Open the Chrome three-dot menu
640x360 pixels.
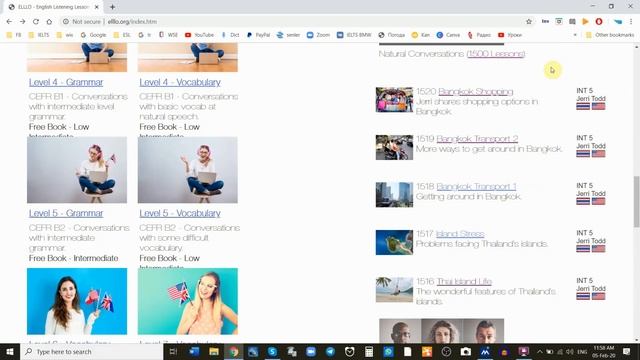click(631, 22)
